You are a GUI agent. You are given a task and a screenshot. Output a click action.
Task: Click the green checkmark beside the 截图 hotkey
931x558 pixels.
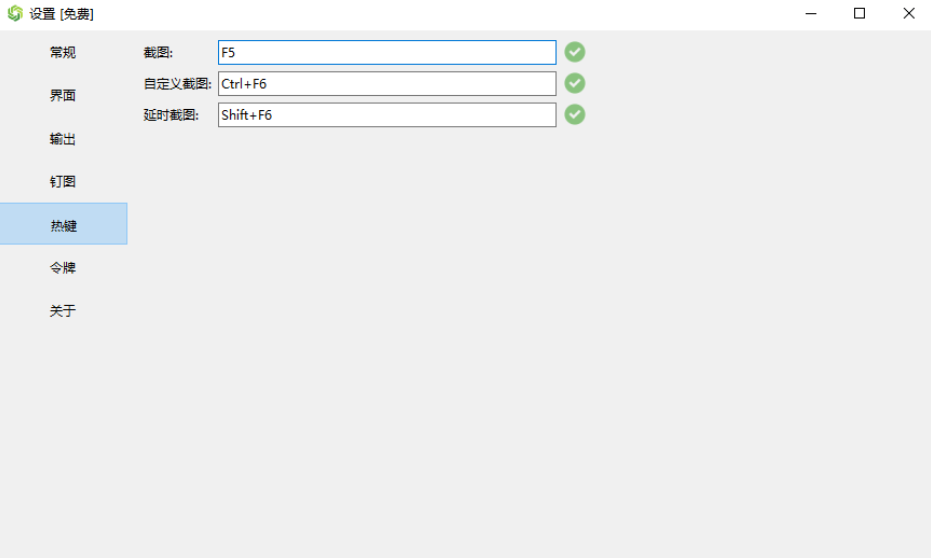coord(574,52)
